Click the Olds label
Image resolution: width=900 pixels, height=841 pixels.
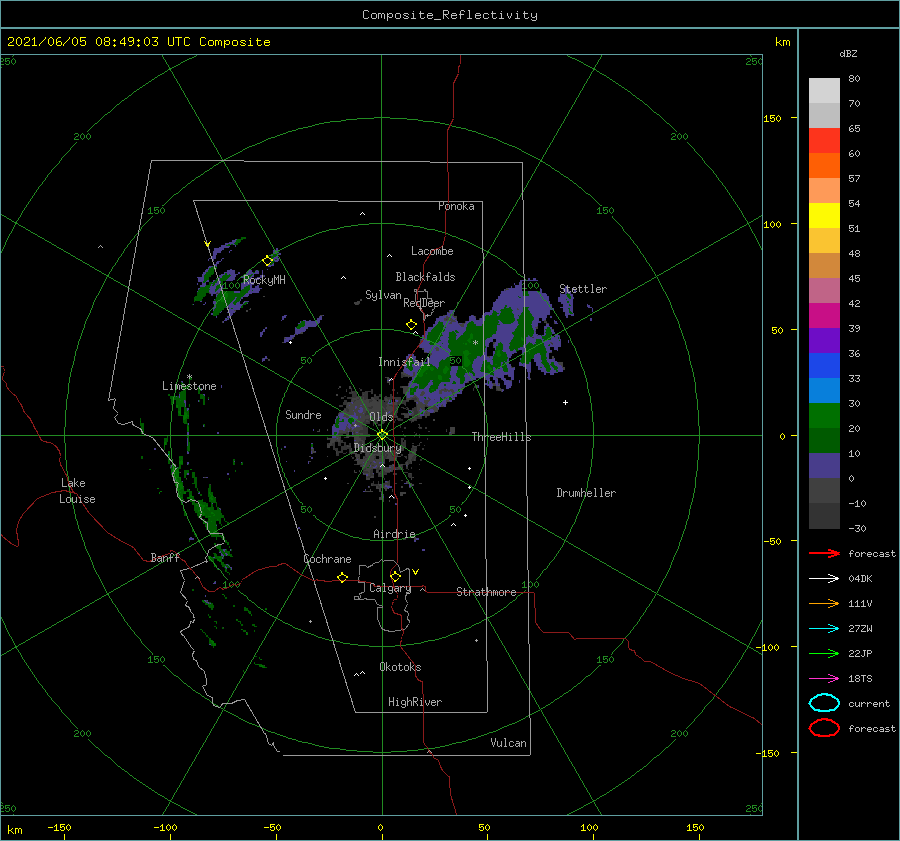(x=381, y=417)
